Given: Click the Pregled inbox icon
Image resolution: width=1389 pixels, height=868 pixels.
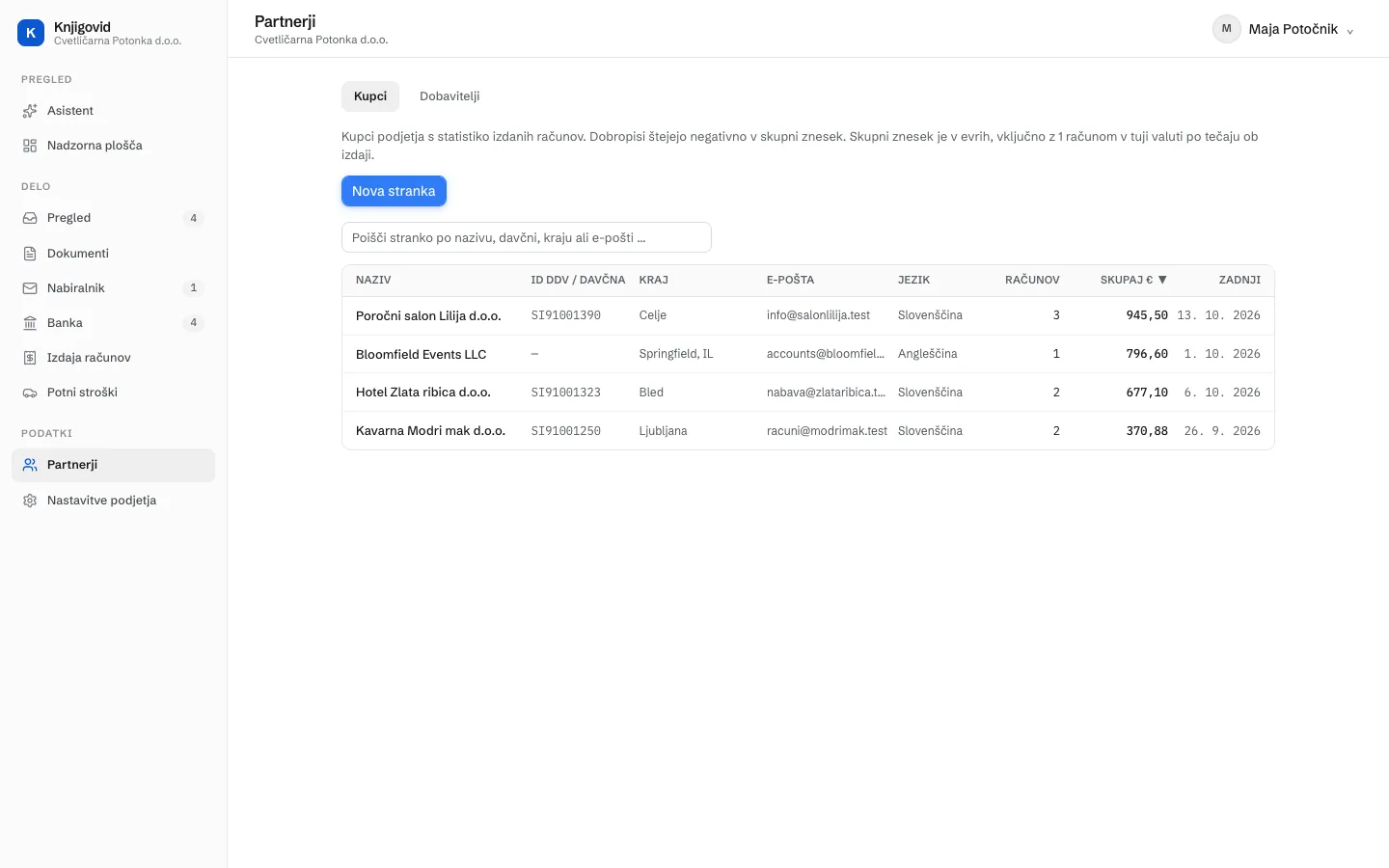Looking at the screenshot, I should click(x=30, y=218).
